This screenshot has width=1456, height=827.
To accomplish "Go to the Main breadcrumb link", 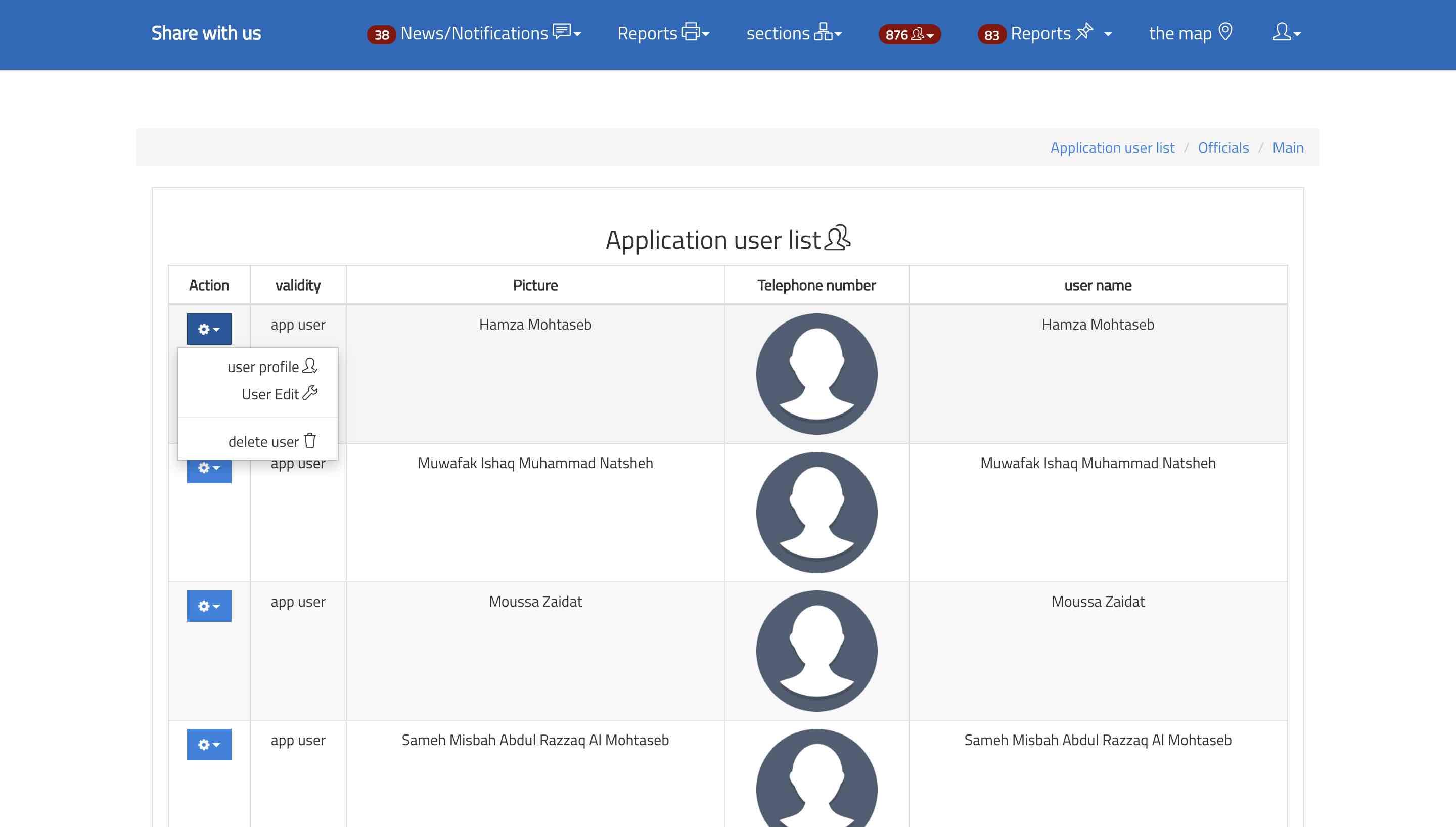I will 1287,148.
